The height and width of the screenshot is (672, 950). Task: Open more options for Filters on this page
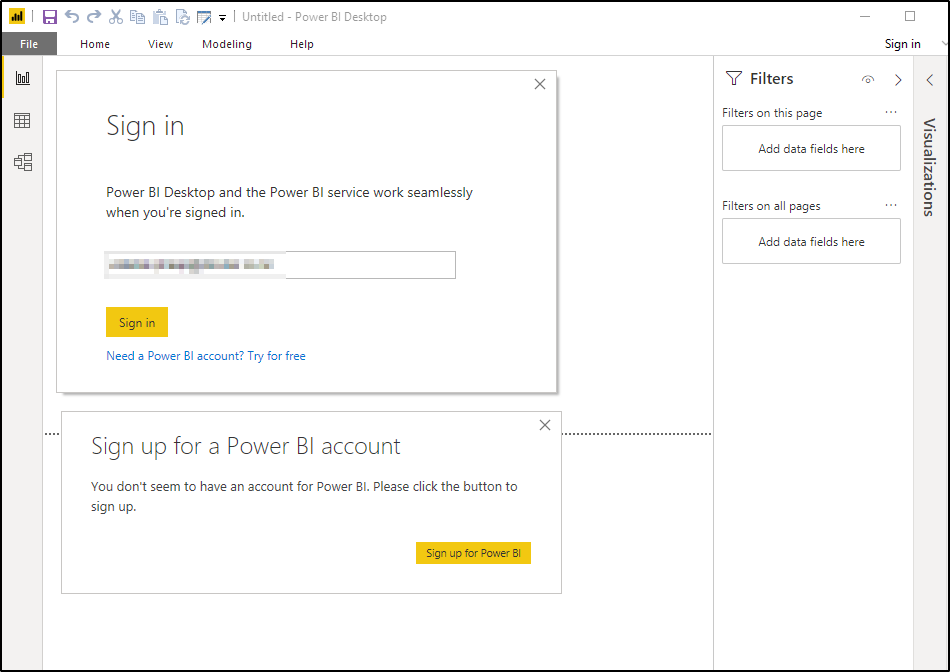click(x=891, y=112)
